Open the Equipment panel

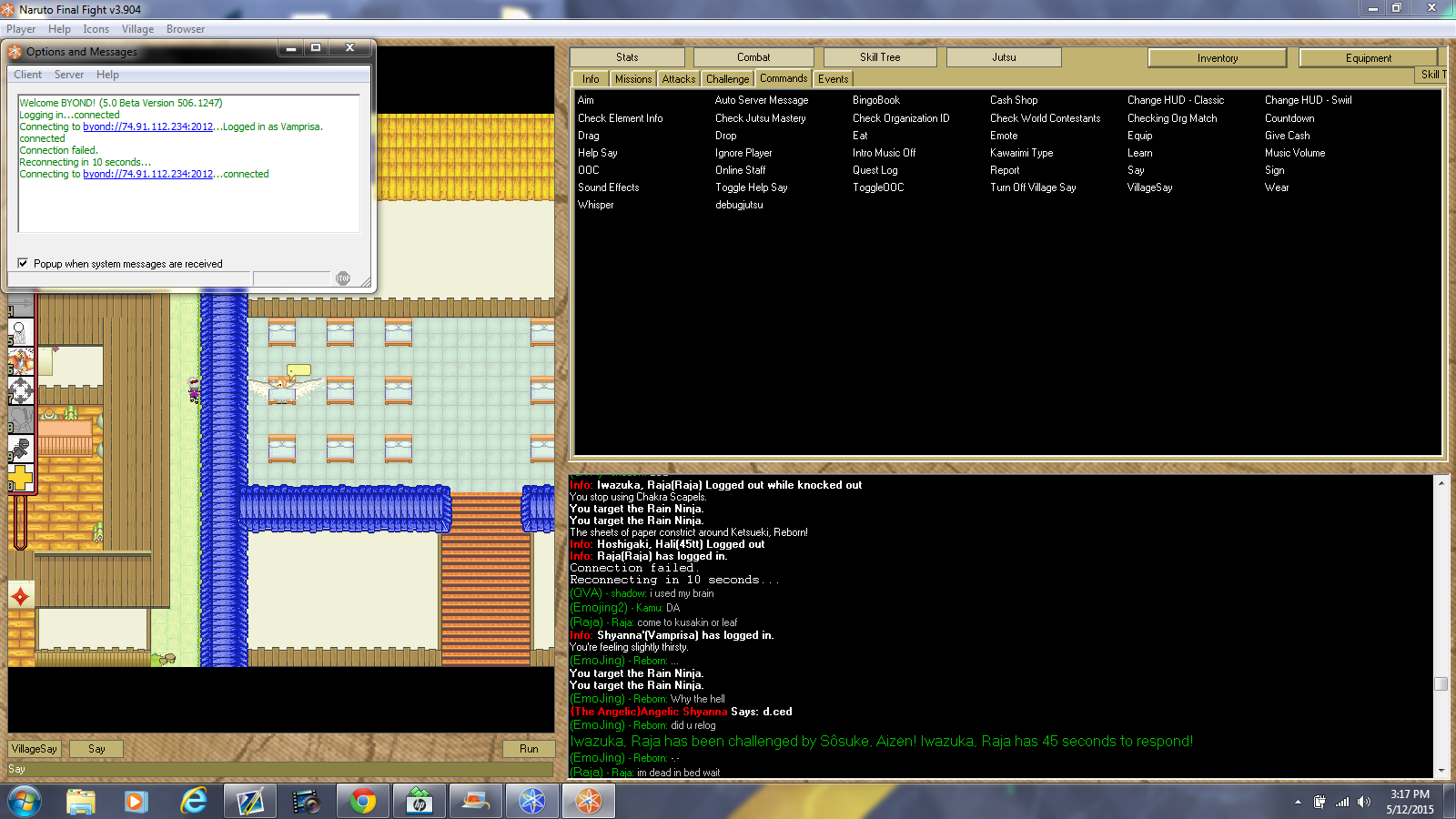1369,58
